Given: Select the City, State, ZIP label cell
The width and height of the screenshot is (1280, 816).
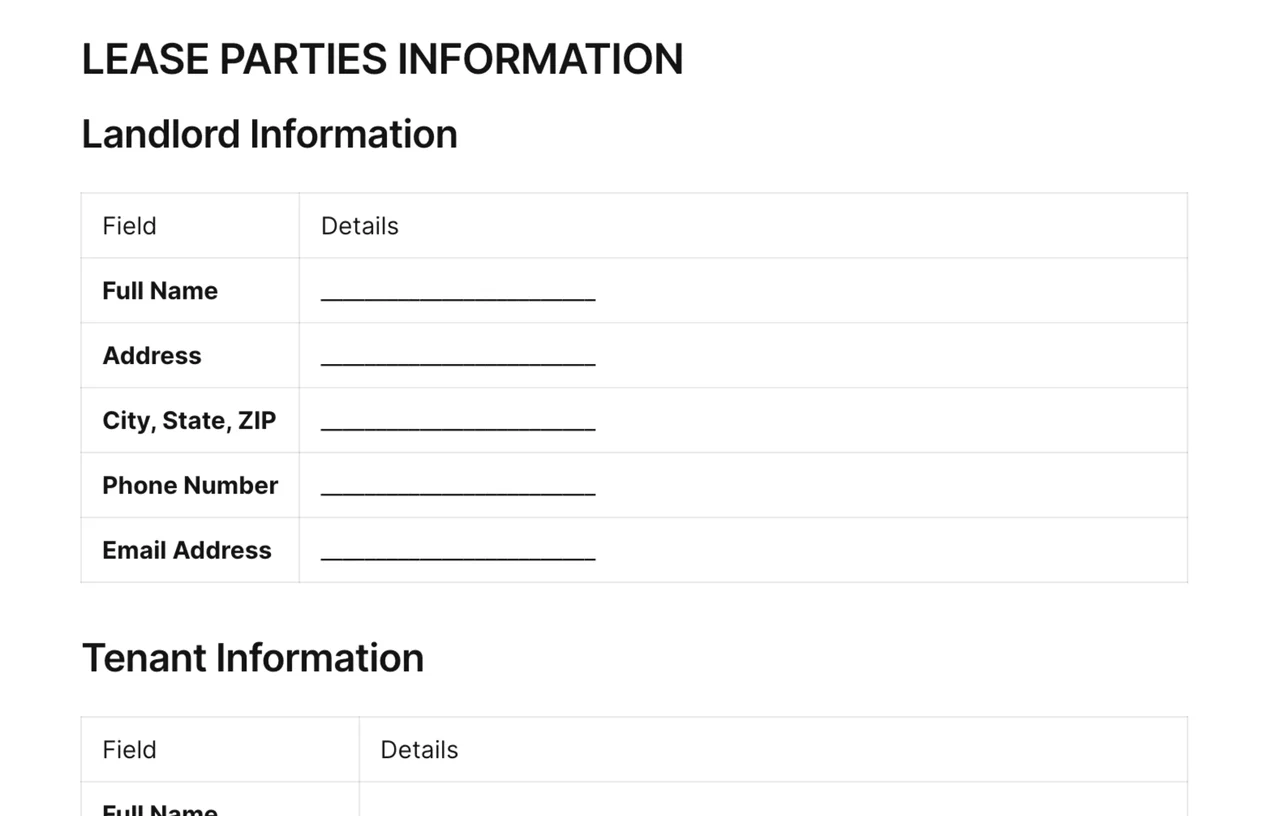Looking at the screenshot, I should (x=190, y=421).
